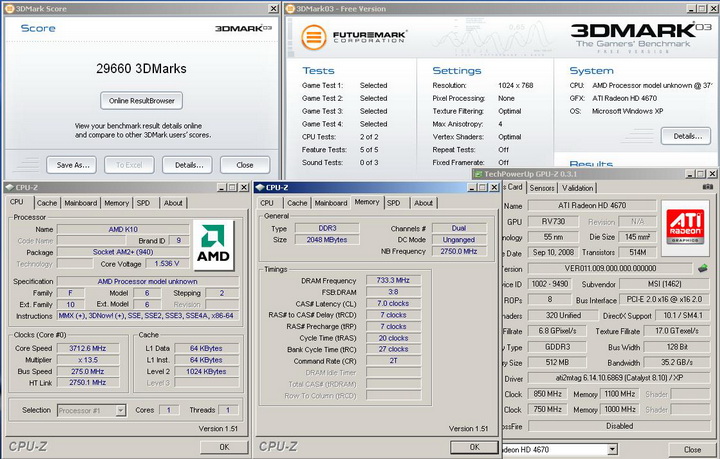This screenshot has width=720, height=459.
Task: Switch to Cache tab in left CPU-Z
Action: pos(47,203)
